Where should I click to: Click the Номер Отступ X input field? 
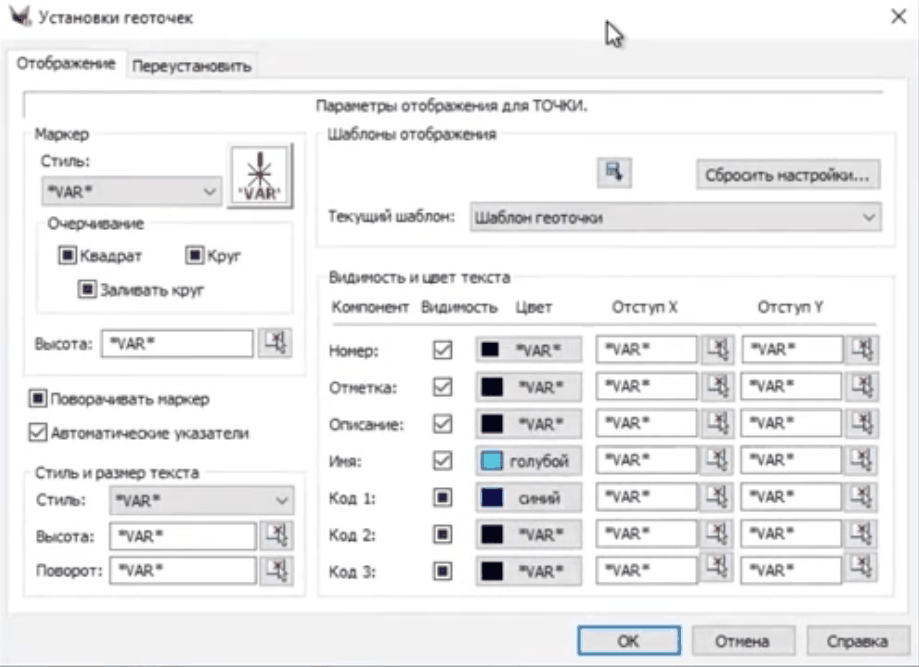click(646, 350)
